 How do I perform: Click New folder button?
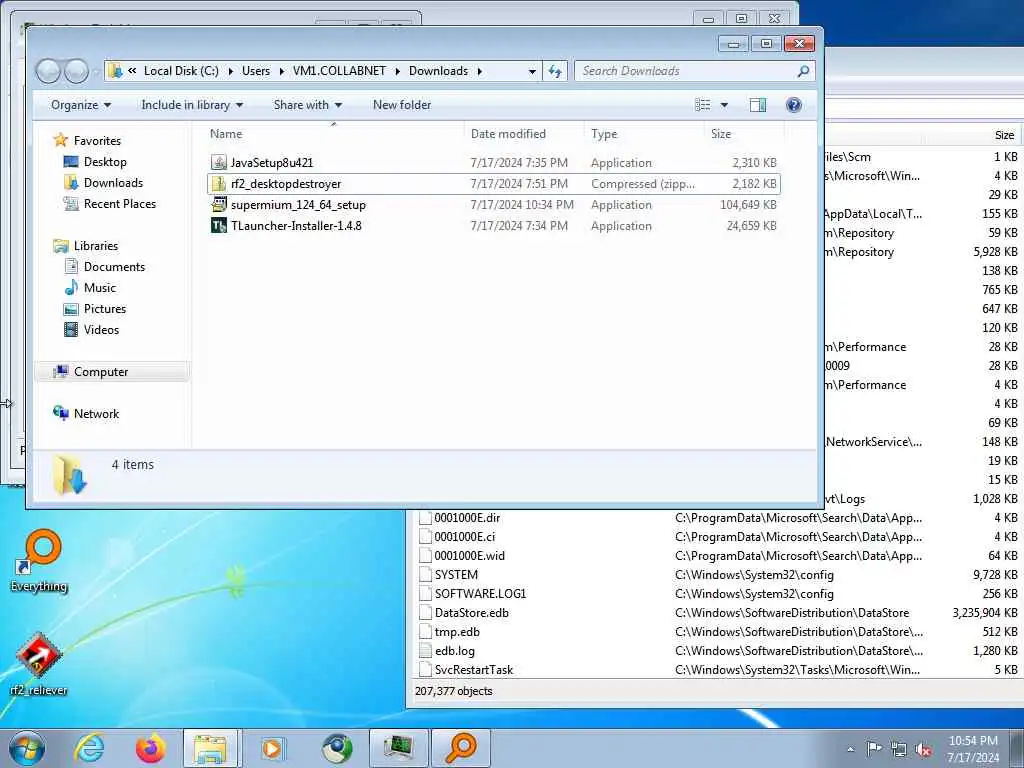[x=402, y=105]
